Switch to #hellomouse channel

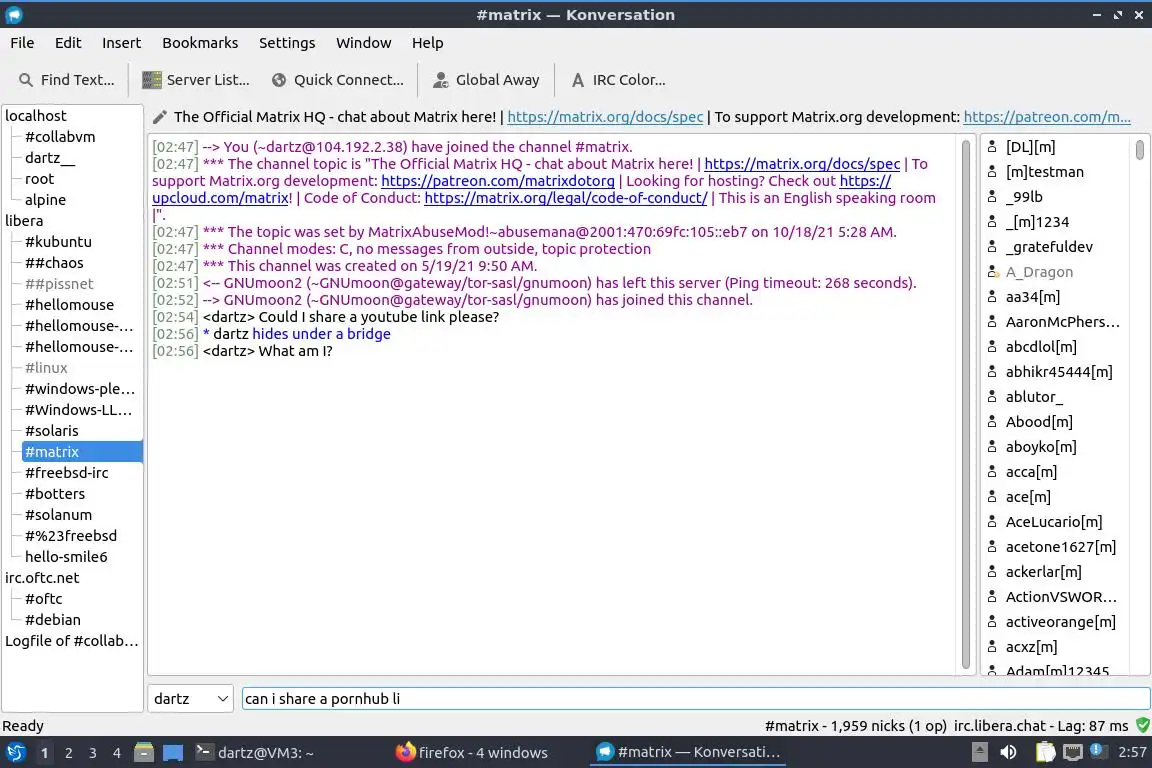69,304
